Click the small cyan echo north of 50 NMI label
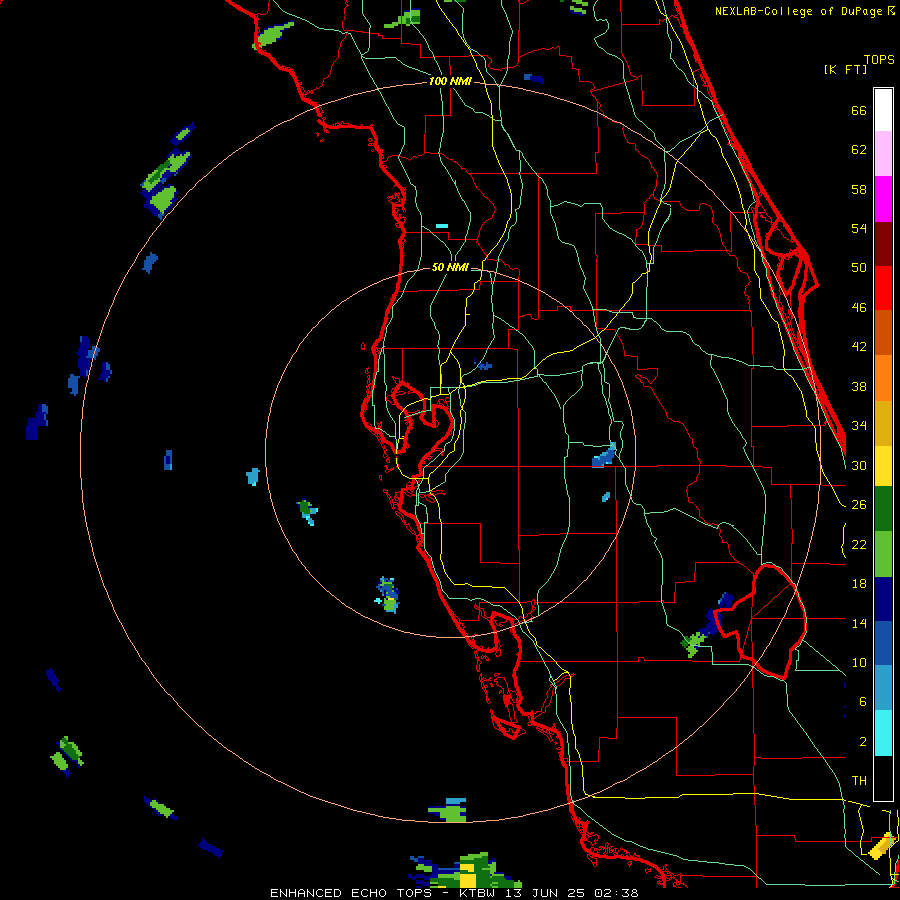The image size is (900, 900). 441,226
